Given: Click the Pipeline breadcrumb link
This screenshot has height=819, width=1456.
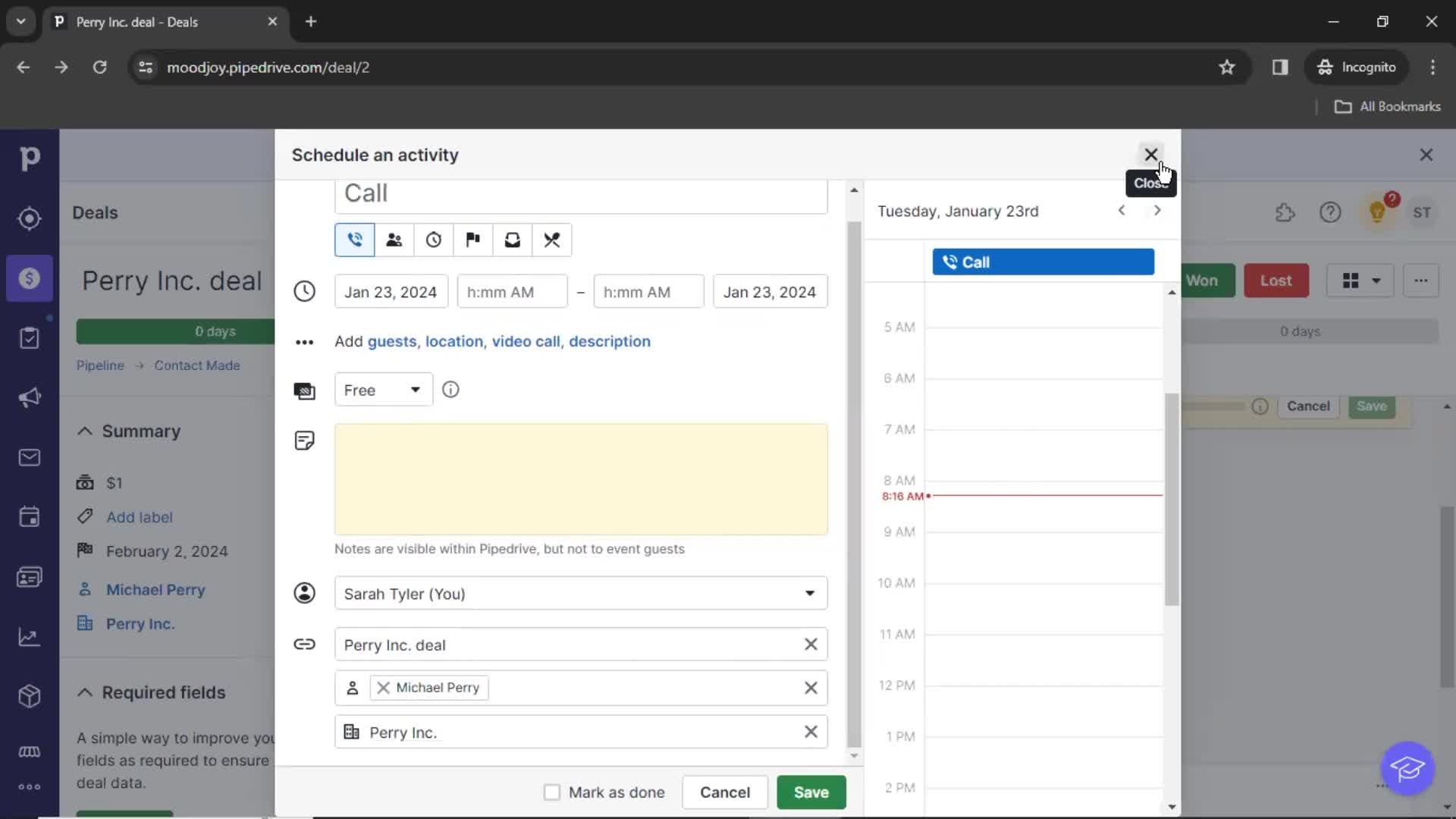Looking at the screenshot, I should point(100,366).
